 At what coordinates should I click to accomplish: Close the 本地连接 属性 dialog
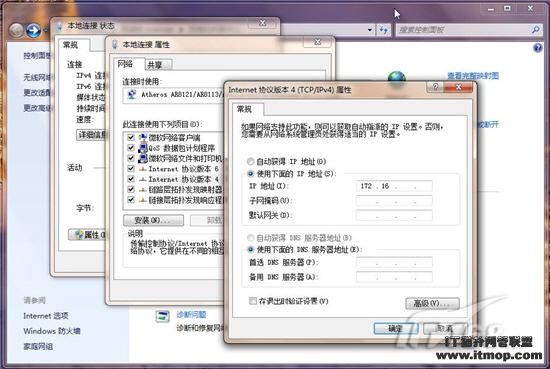click(x=317, y=42)
